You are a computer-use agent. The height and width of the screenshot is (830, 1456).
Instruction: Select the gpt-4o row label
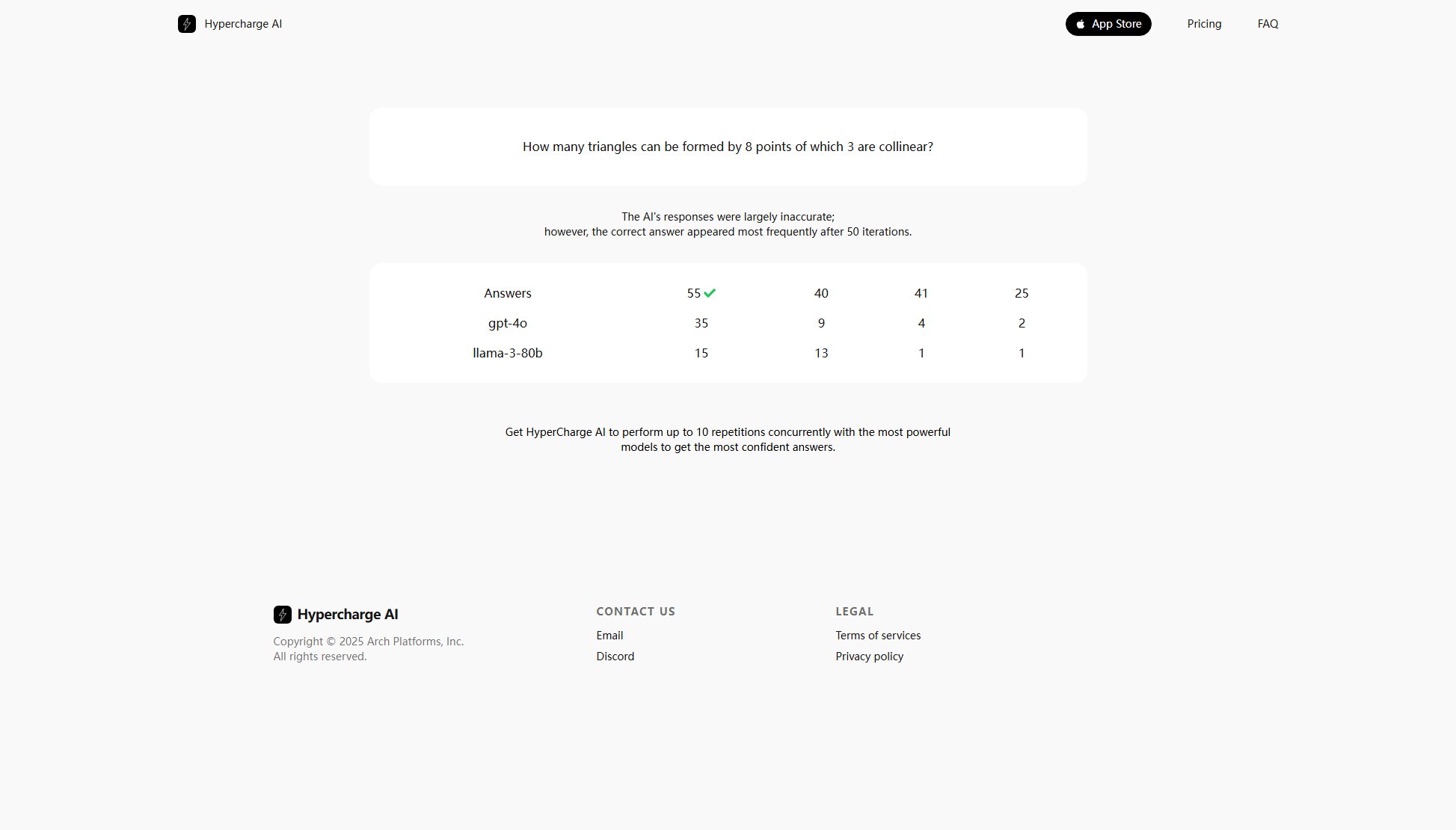(508, 323)
